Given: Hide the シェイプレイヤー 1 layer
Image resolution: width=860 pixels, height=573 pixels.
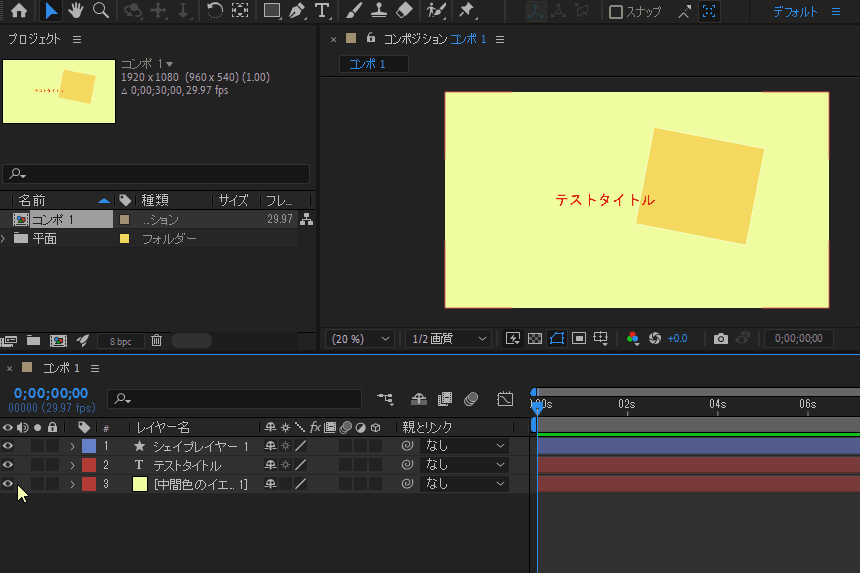Looking at the screenshot, I should (x=8, y=446).
